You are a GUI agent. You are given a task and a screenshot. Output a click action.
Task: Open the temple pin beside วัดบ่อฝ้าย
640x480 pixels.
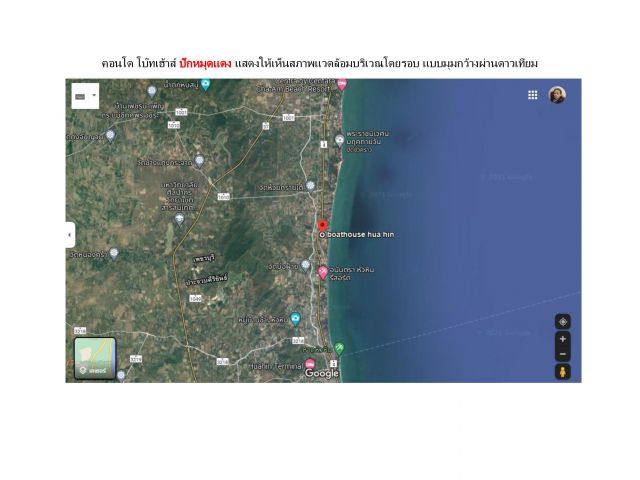(305, 266)
